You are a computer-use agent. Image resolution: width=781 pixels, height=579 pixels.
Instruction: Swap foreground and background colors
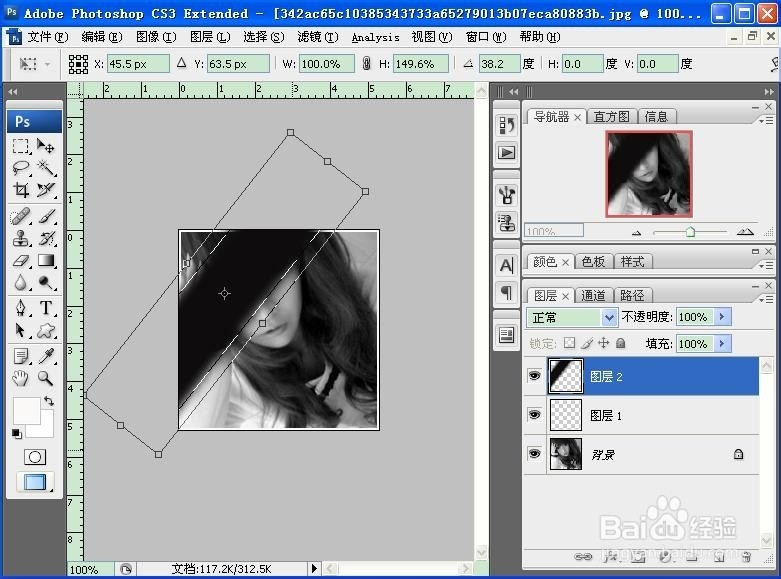pos(48,401)
